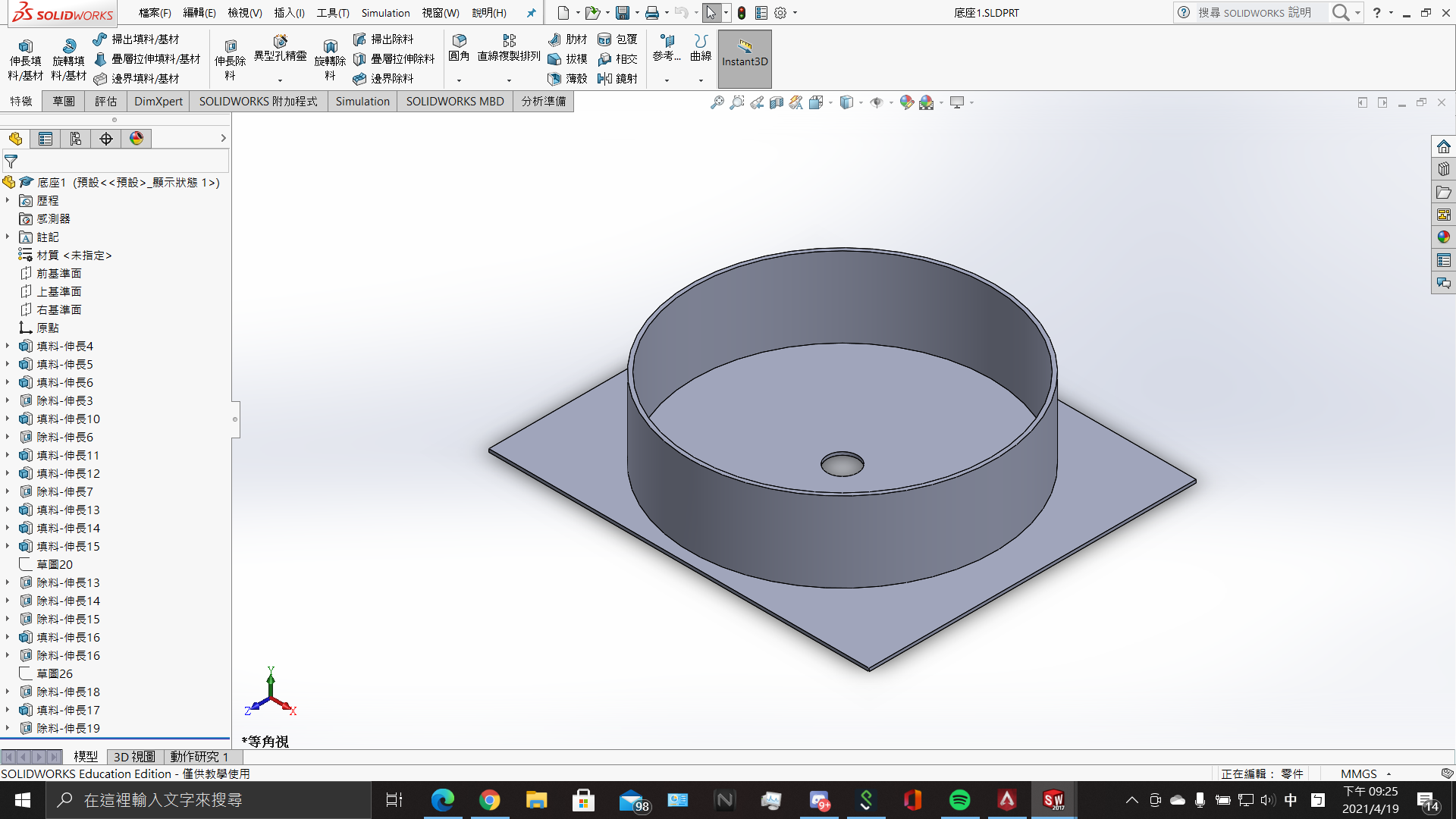Click the Extruded Boss/Base (伸長填料/基材) icon

25,47
